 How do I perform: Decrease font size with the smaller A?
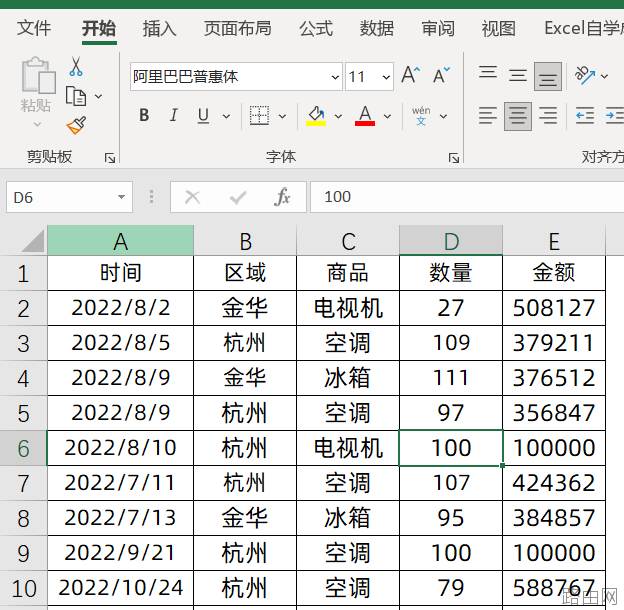[441, 75]
